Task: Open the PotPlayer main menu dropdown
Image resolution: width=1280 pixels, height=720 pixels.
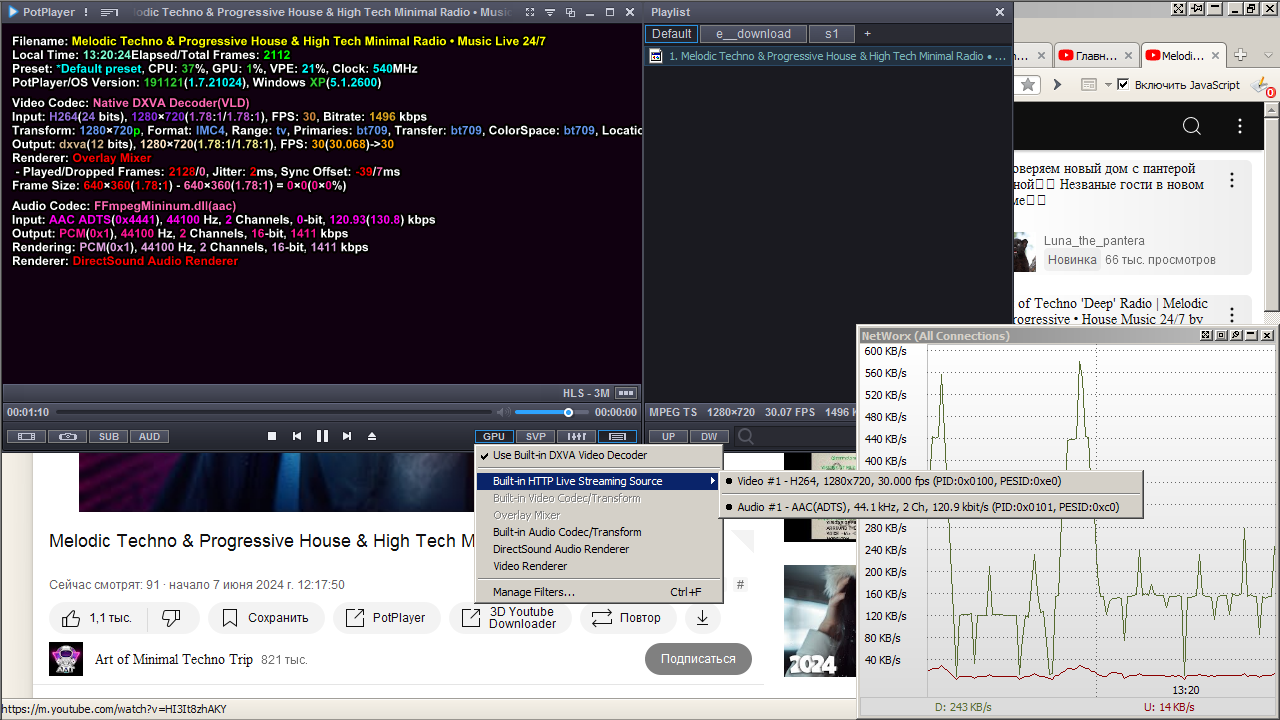Action: pyautogui.click(x=41, y=12)
